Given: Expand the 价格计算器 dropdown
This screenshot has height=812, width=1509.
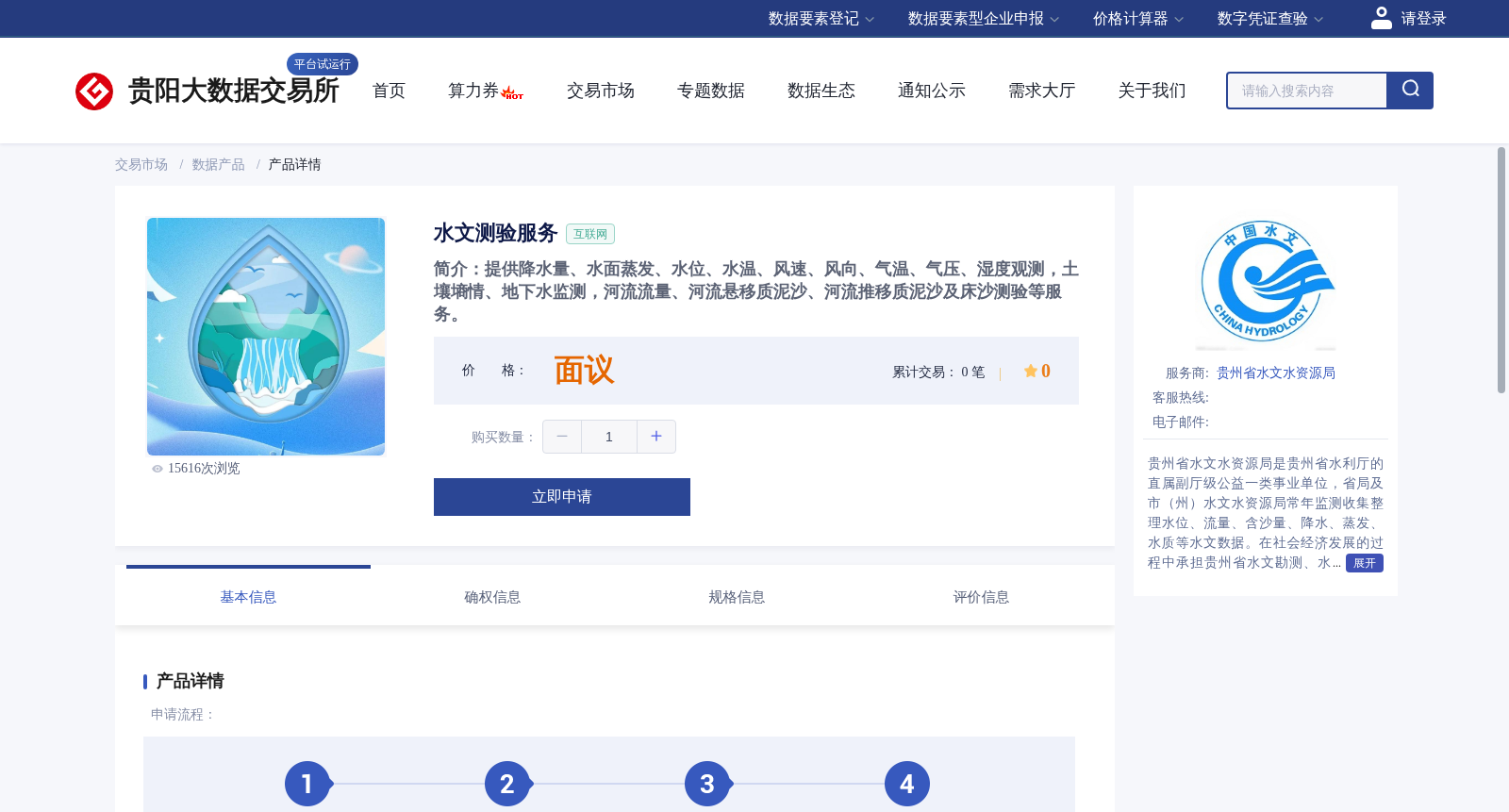Looking at the screenshot, I should (x=1138, y=19).
